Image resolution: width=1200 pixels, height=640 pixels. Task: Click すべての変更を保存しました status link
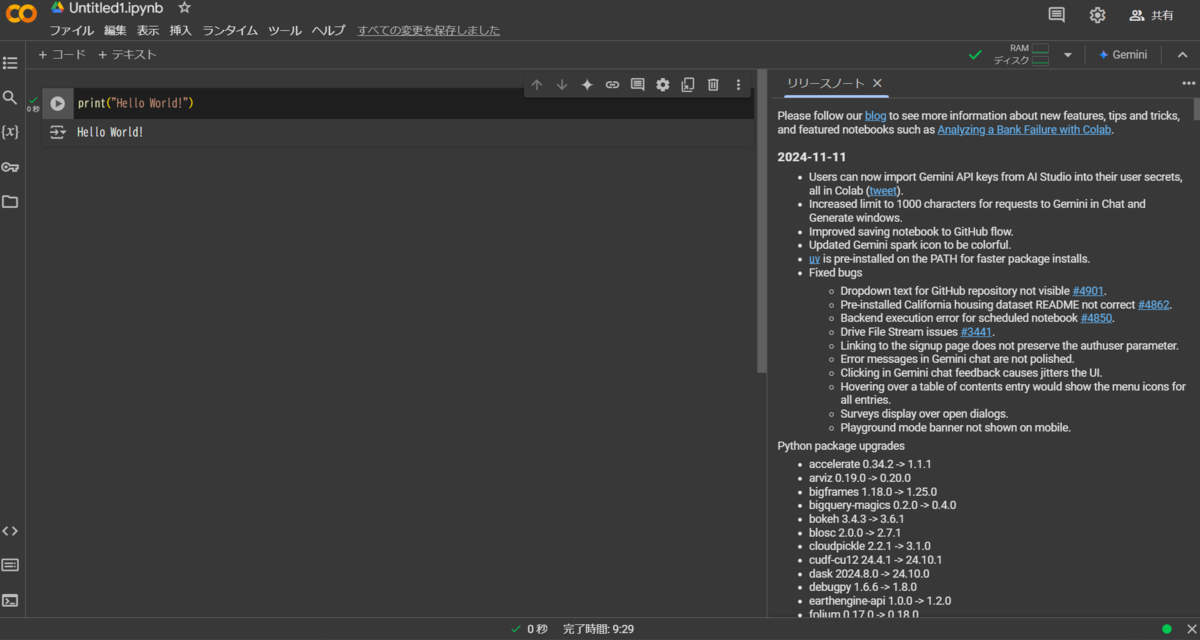[429, 30]
